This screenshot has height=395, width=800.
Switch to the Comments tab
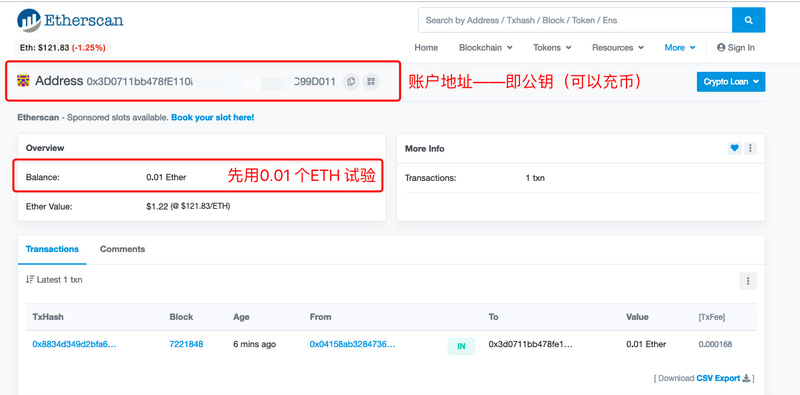coord(122,249)
